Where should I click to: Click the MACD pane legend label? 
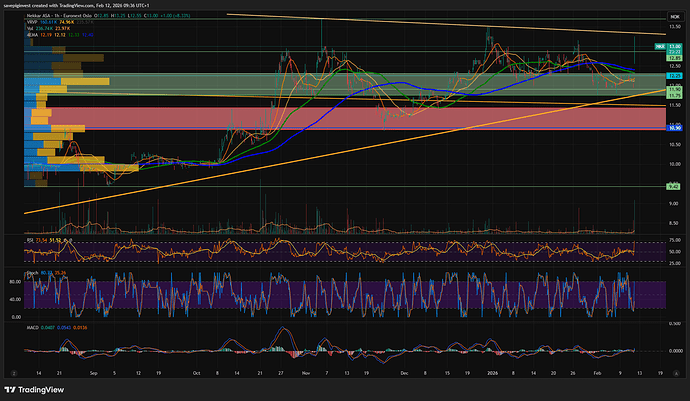31,326
